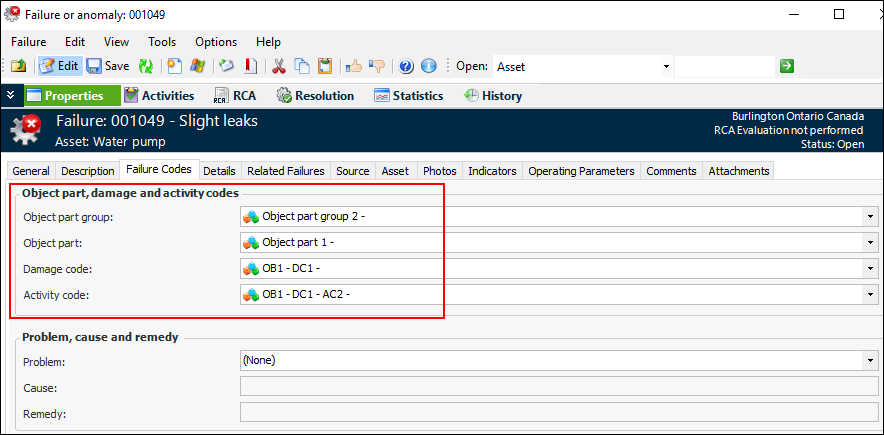
Task: Expand the Activity code dropdown arrow
Action: click(x=870, y=295)
